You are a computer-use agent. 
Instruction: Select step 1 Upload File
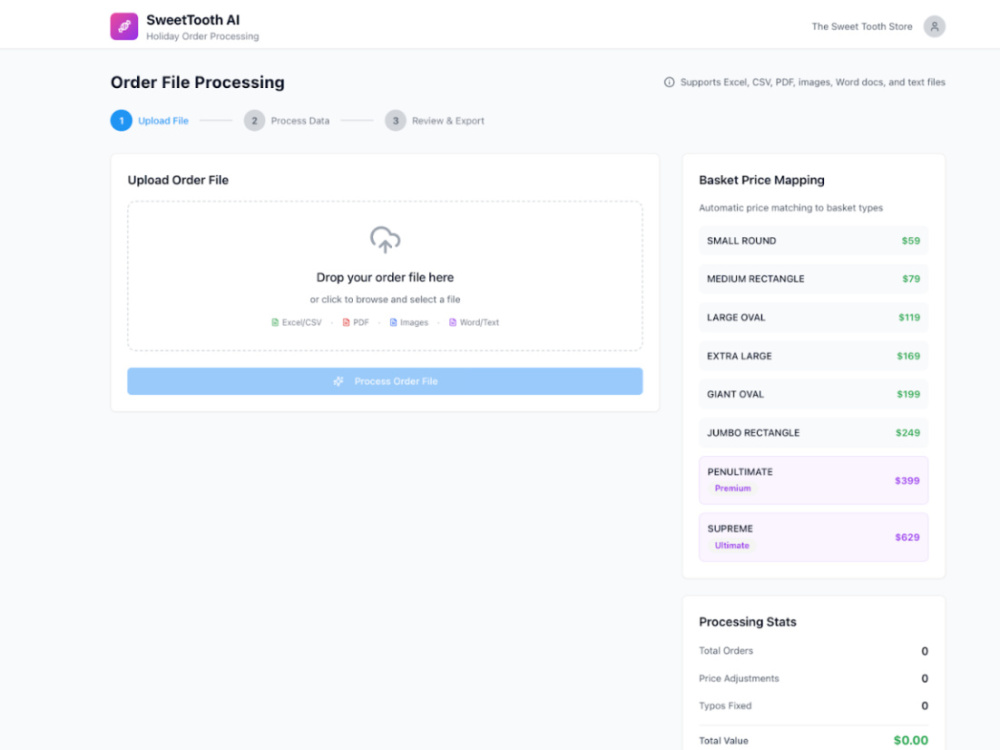click(150, 121)
